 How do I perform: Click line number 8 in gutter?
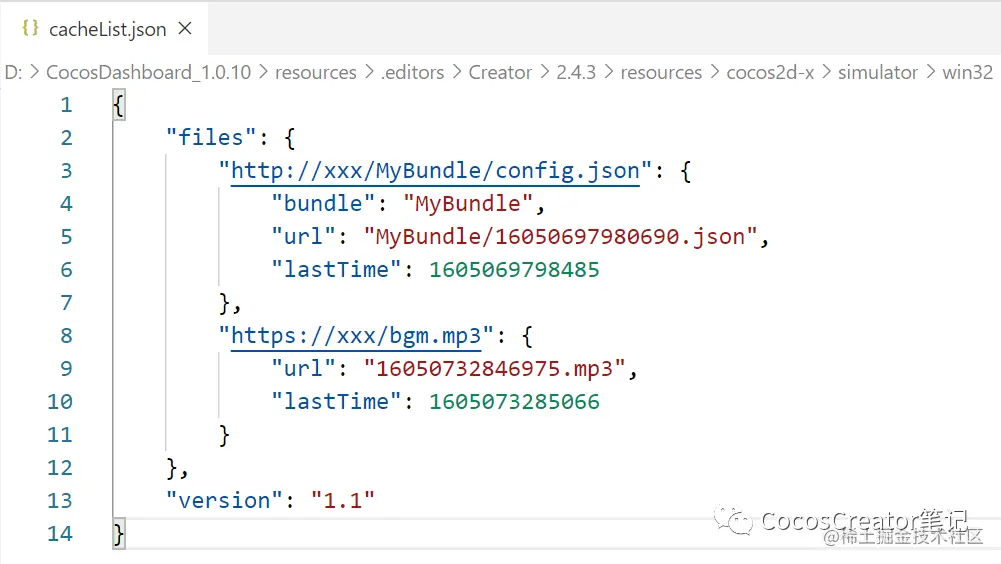[66, 336]
